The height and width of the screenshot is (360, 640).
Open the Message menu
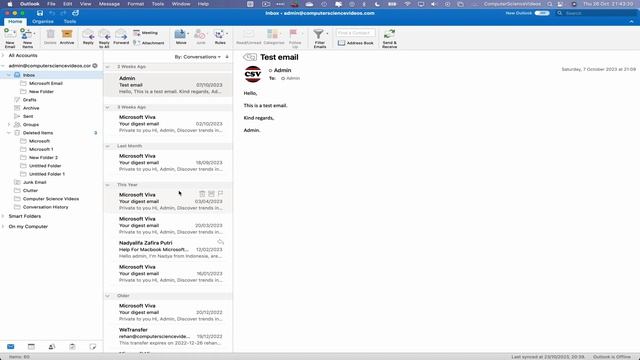tap(109, 4)
